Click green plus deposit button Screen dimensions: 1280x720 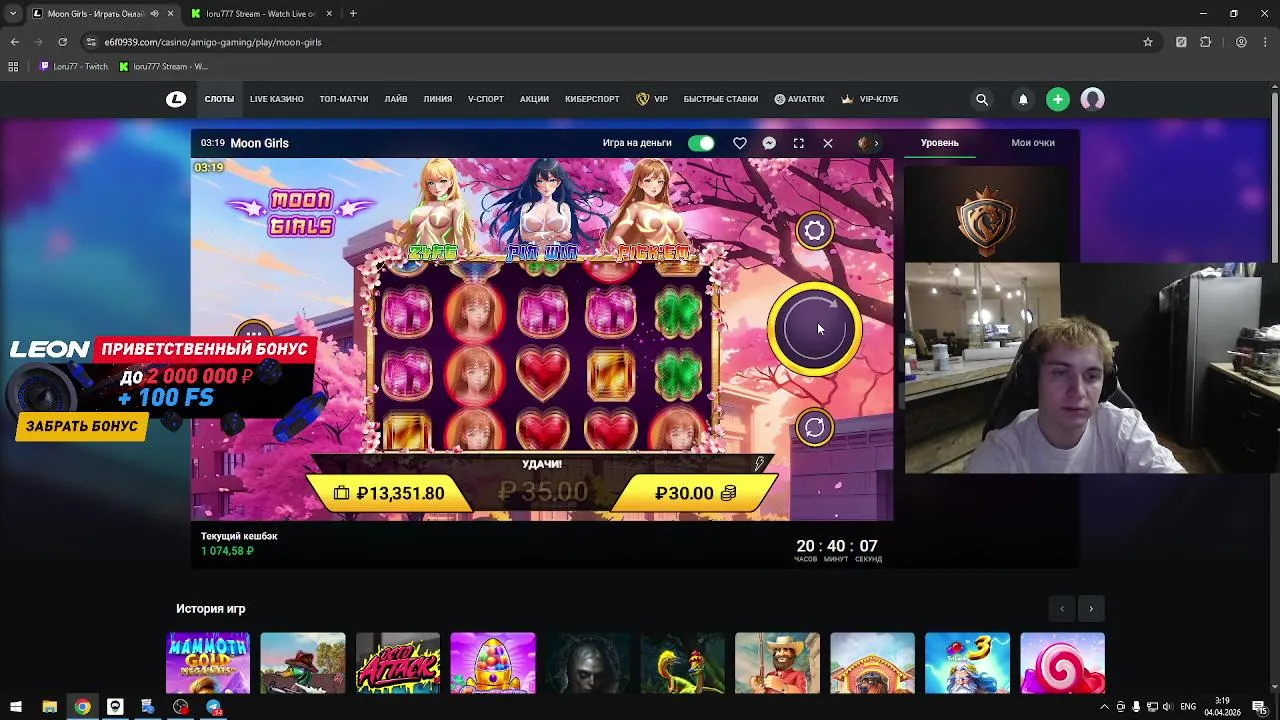[x=1058, y=99]
